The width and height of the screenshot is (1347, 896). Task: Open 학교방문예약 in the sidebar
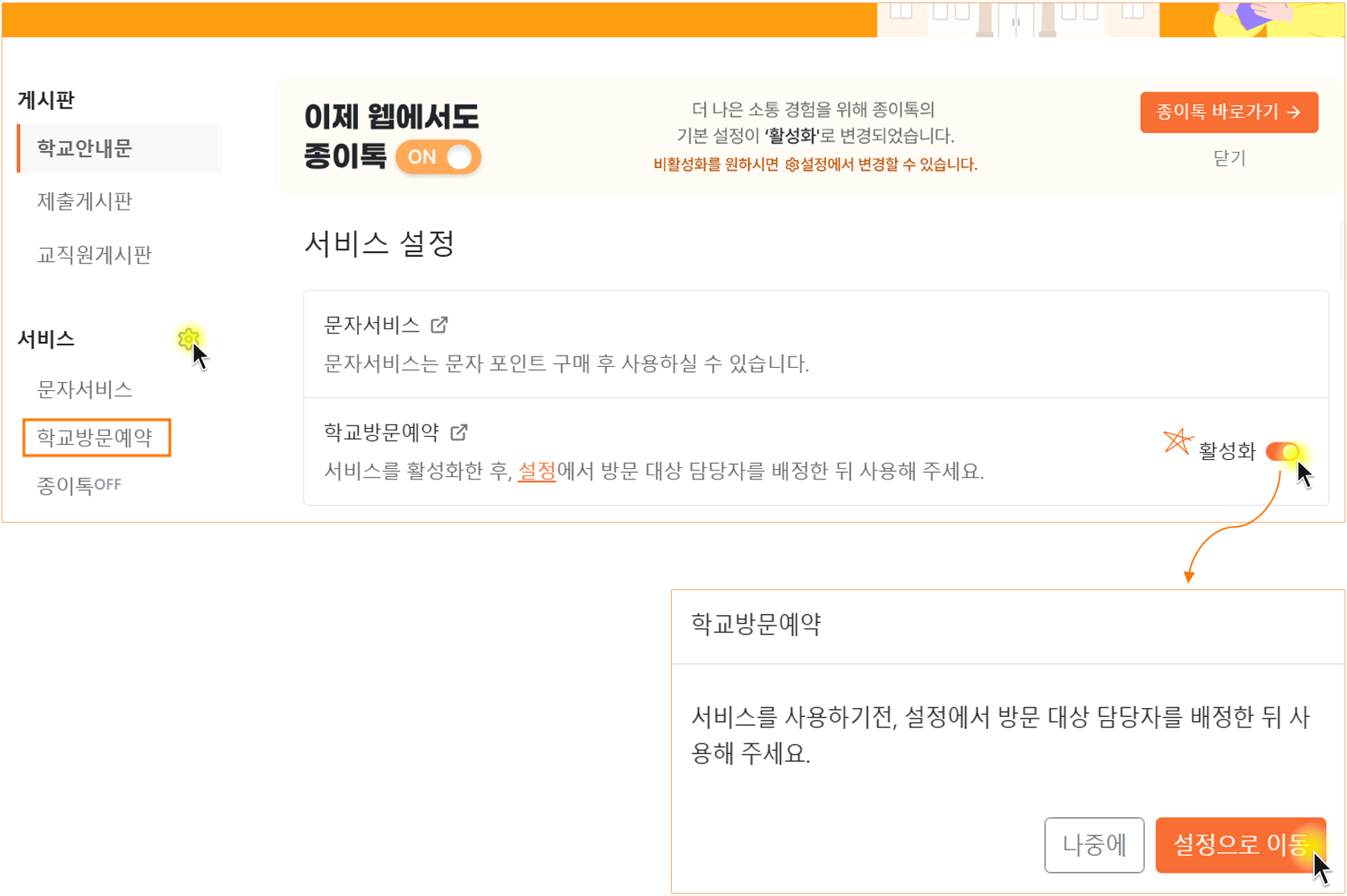pos(96,438)
